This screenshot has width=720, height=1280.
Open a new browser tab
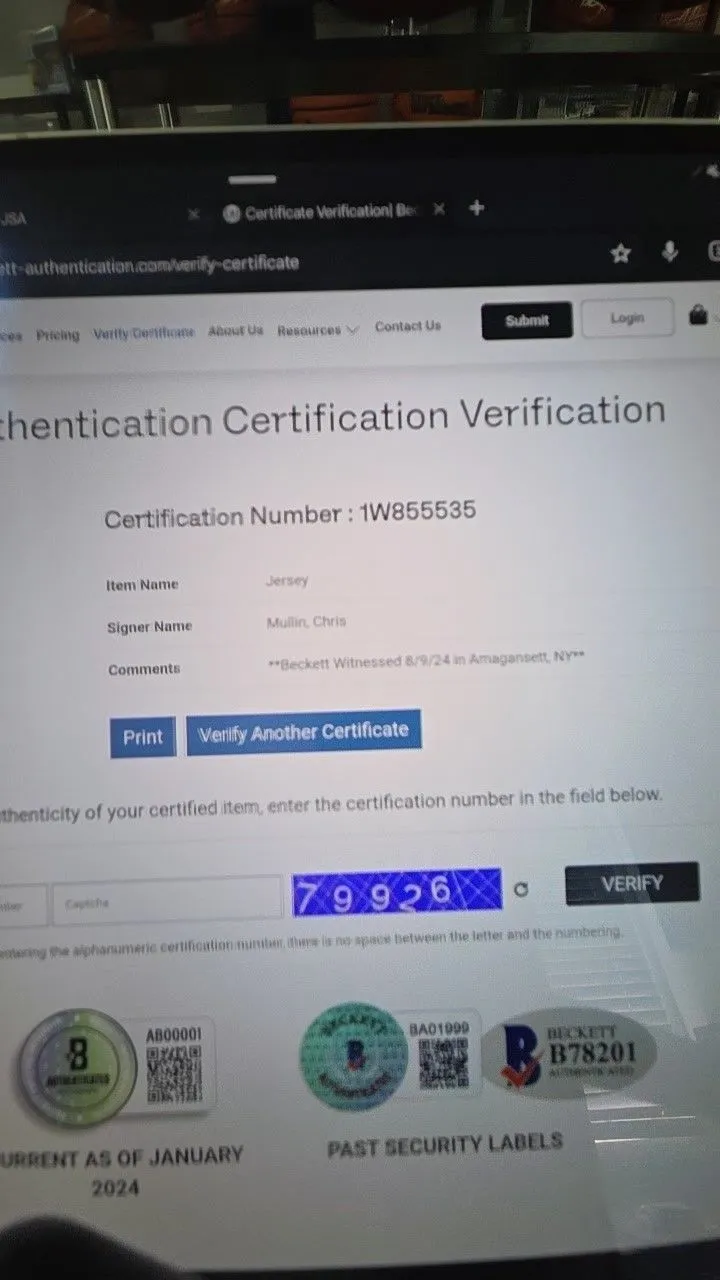coord(477,208)
